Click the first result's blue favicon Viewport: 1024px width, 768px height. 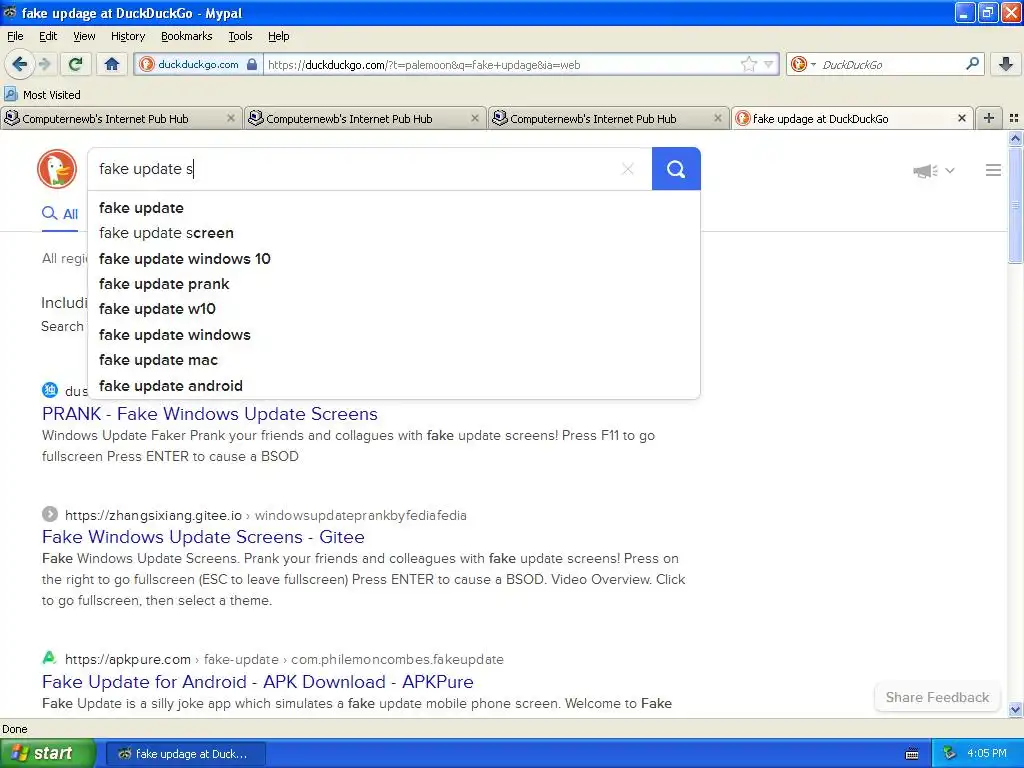tap(50, 390)
